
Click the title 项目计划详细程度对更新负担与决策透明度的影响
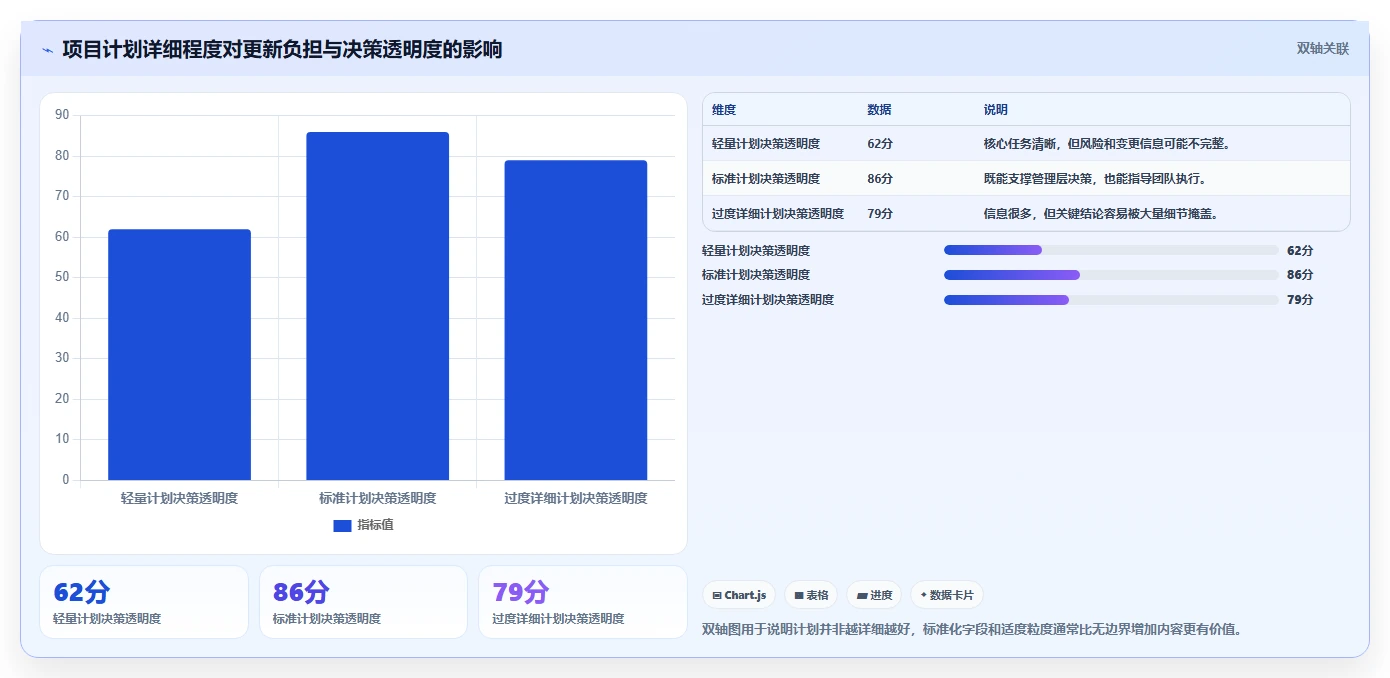click(x=282, y=49)
